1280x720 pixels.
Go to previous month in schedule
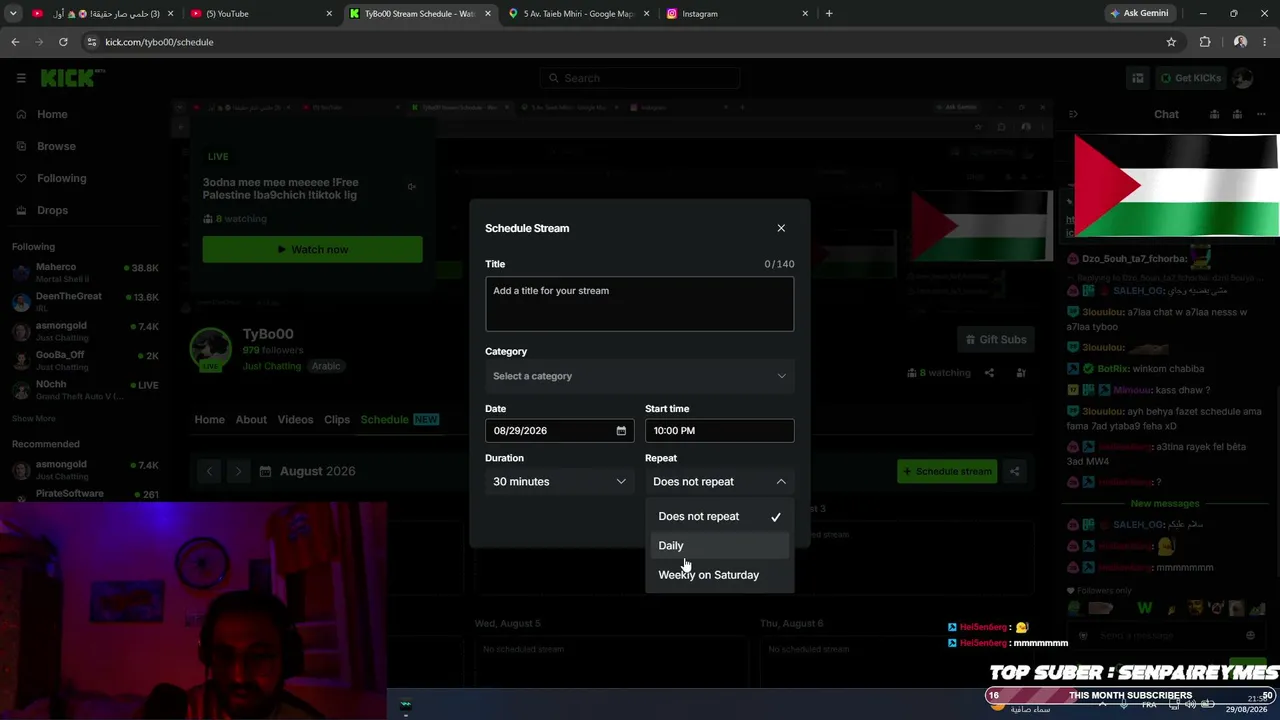tap(209, 471)
